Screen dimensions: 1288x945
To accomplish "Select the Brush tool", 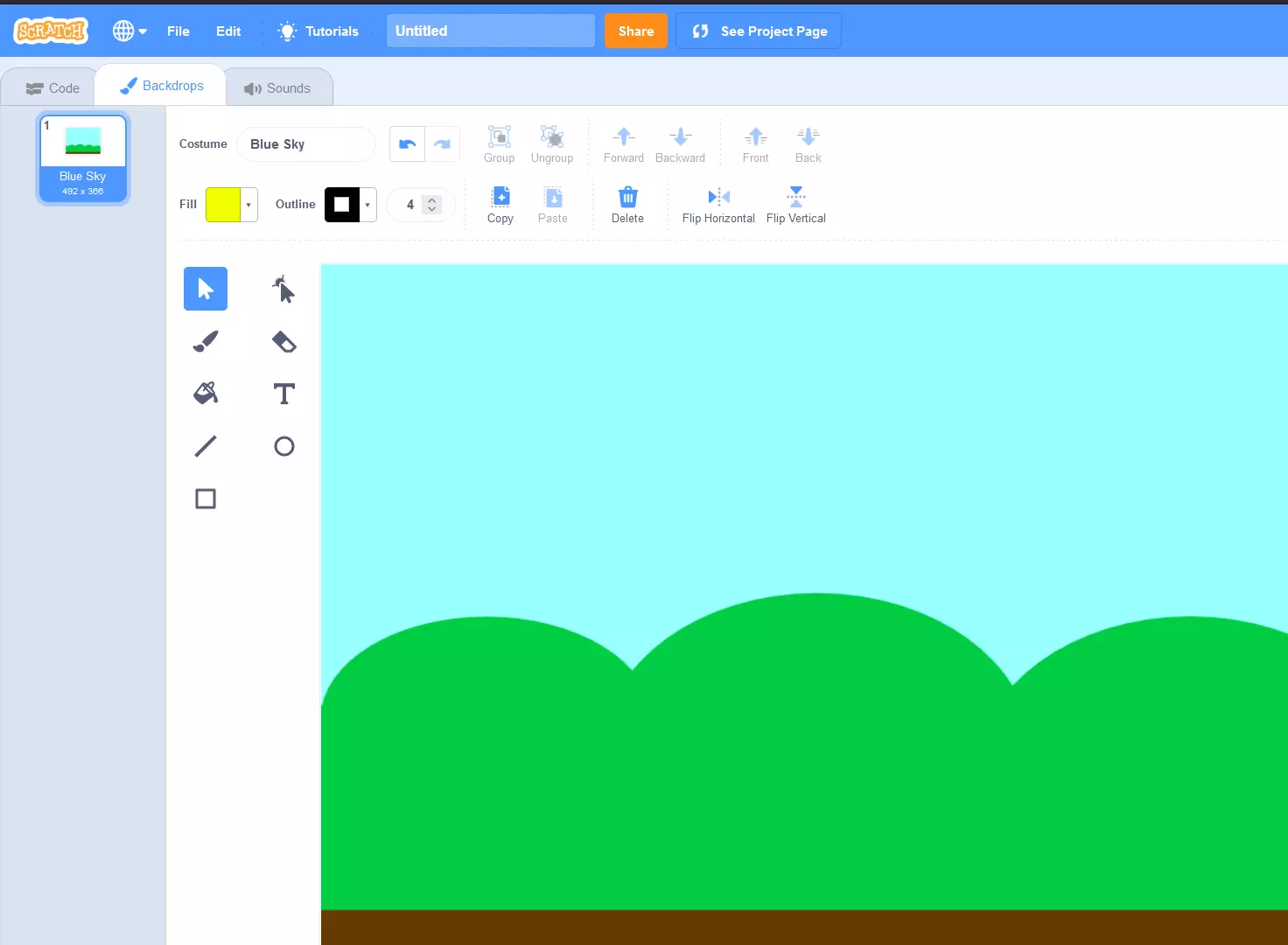I will [205, 341].
